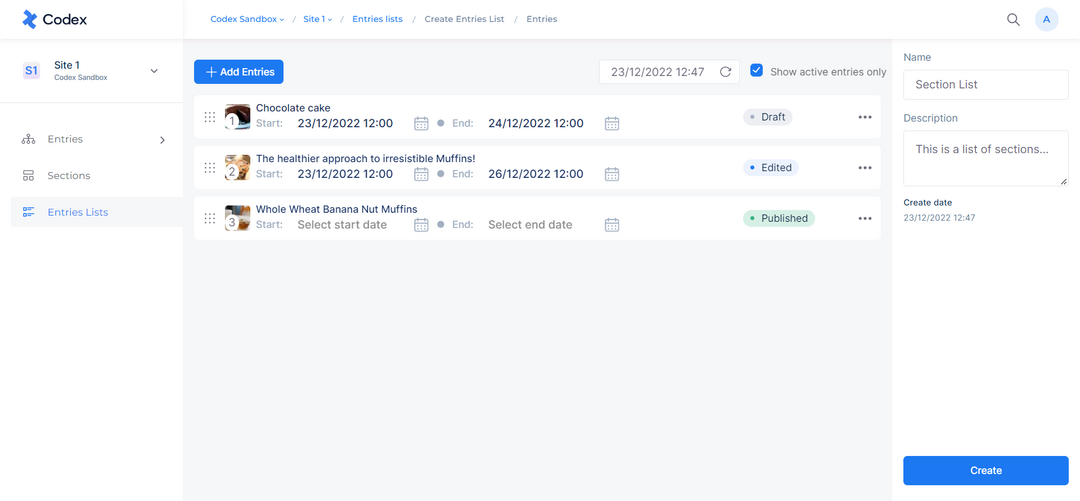This screenshot has height=501, width=1080.
Task: Click the Add Entries button
Action: point(239,72)
